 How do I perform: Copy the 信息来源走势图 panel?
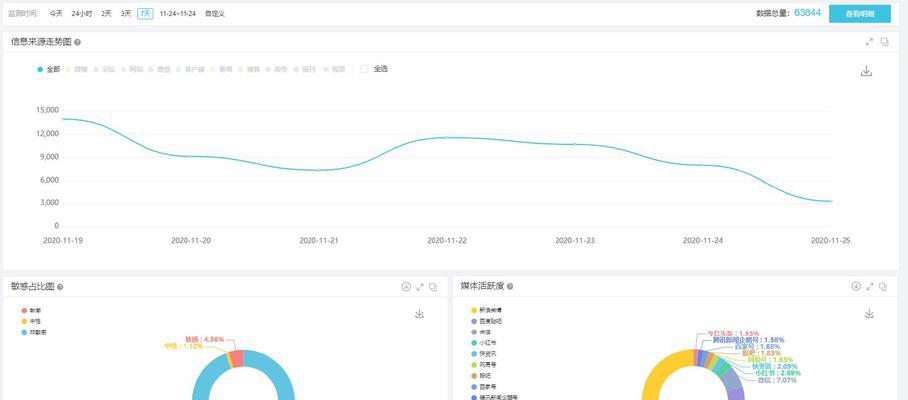884,42
